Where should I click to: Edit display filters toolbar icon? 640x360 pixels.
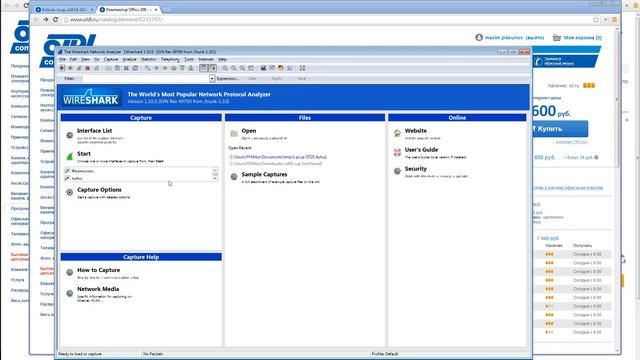click(x=272, y=68)
